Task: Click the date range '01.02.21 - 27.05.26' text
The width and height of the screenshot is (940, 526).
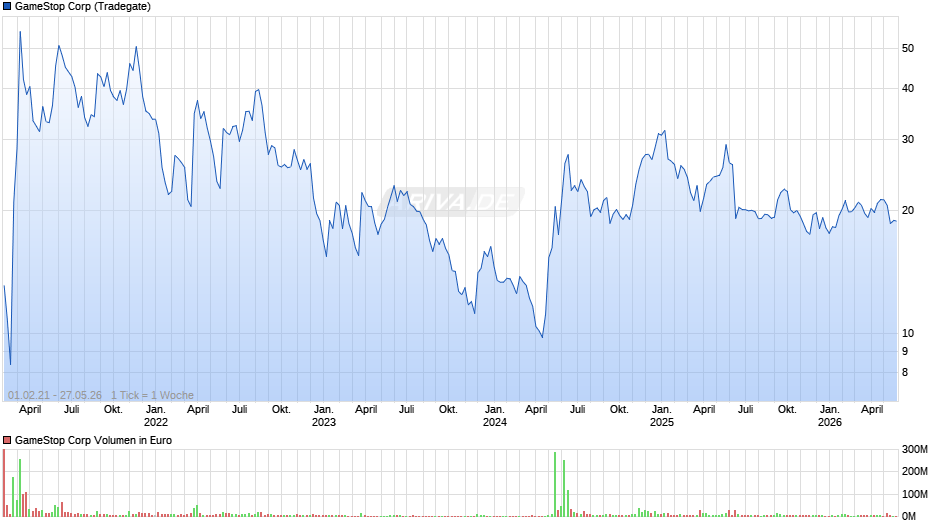Action: tap(55, 395)
